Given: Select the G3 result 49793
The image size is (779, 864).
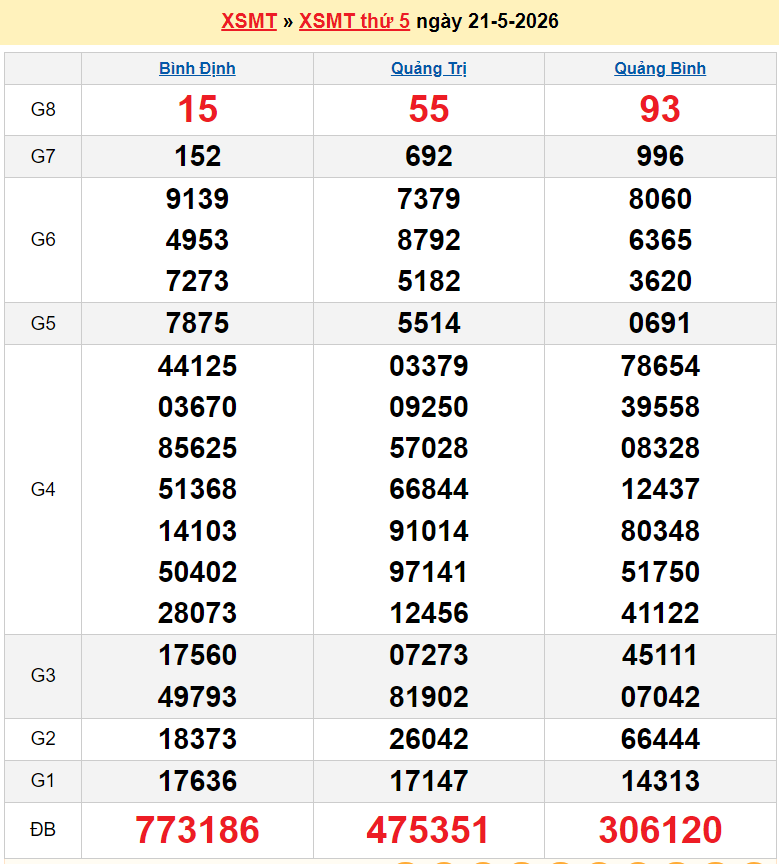Looking at the screenshot, I should (197, 697).
